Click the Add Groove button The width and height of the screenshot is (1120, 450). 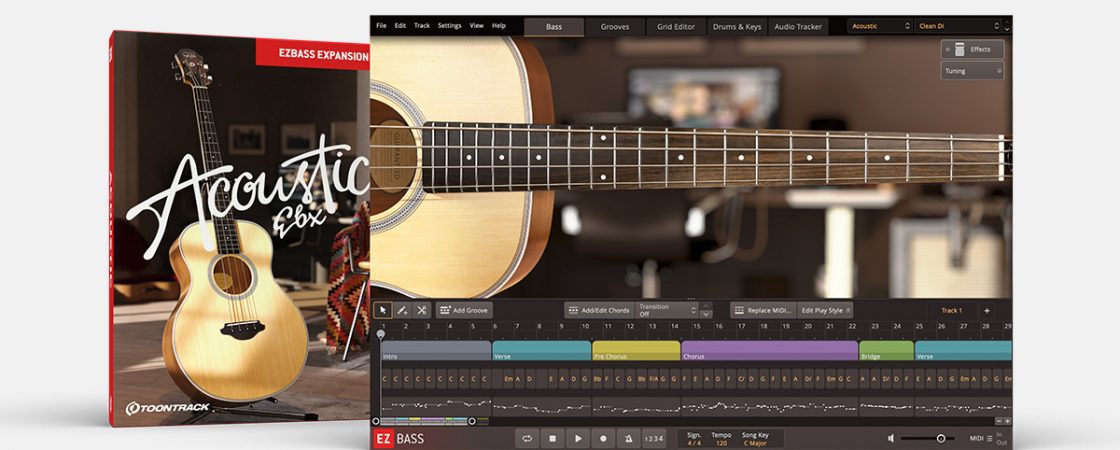tap(464, 310)
